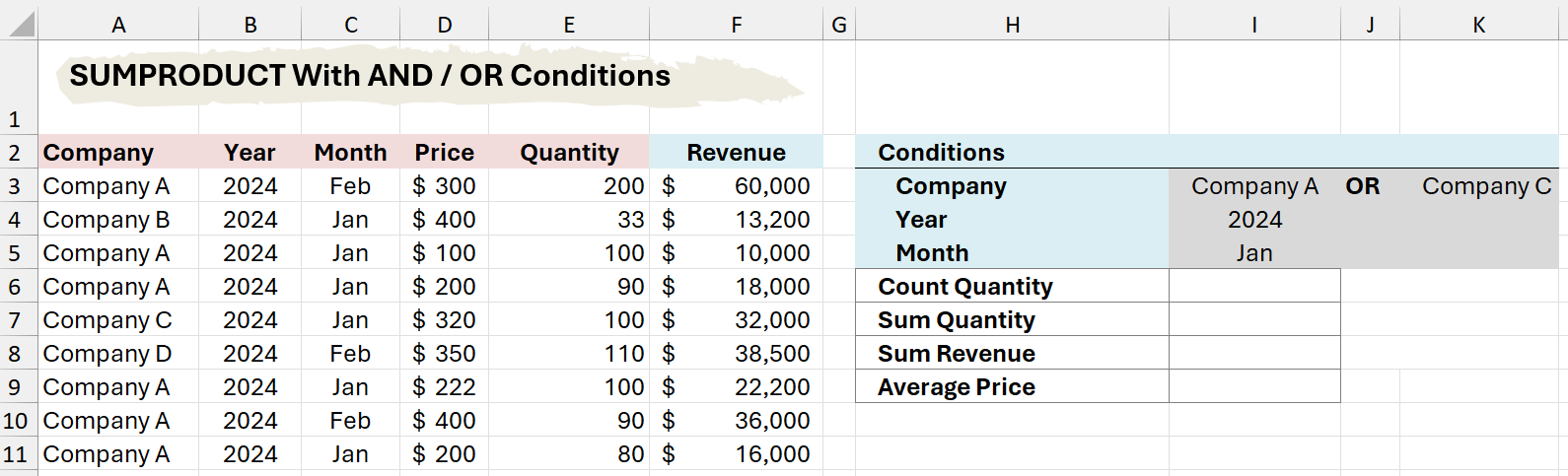Select column H header

(1012, 25)
